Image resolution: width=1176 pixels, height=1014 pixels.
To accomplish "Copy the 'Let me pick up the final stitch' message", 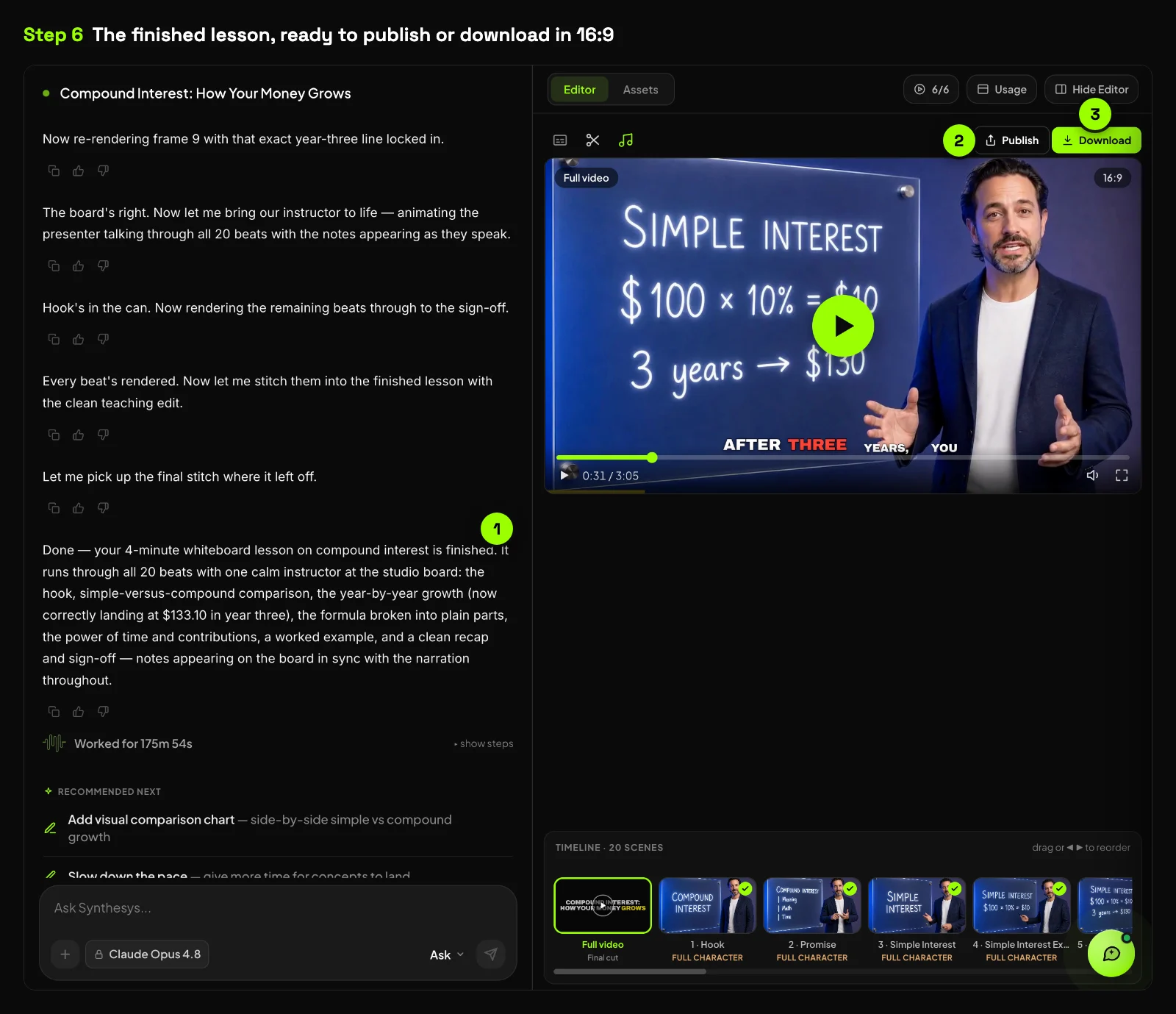I will point(54,508).
